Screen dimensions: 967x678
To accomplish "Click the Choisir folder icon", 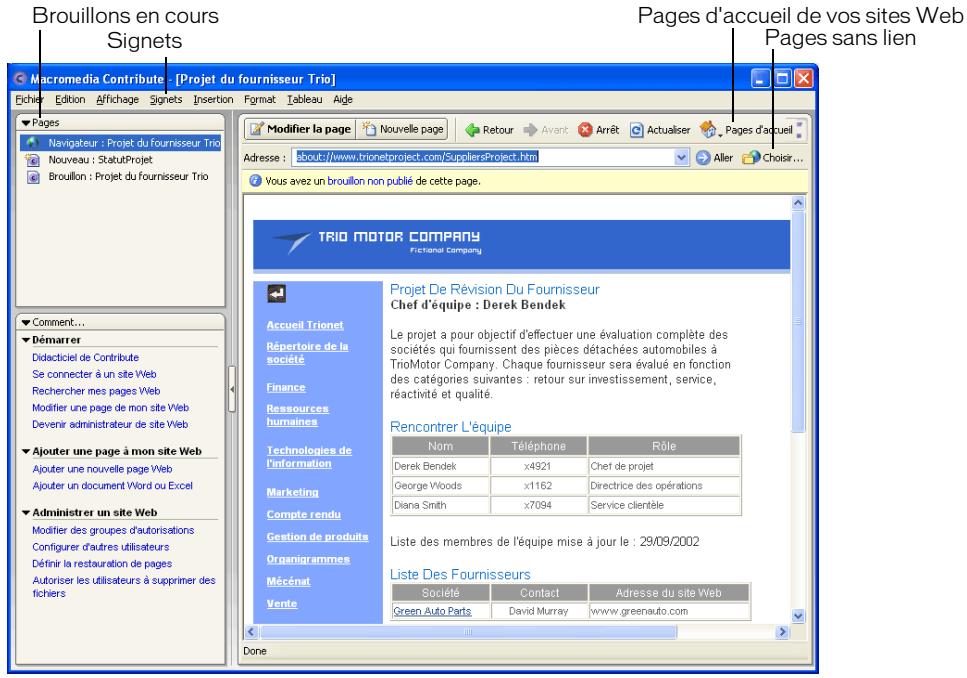I will point(751,157).
